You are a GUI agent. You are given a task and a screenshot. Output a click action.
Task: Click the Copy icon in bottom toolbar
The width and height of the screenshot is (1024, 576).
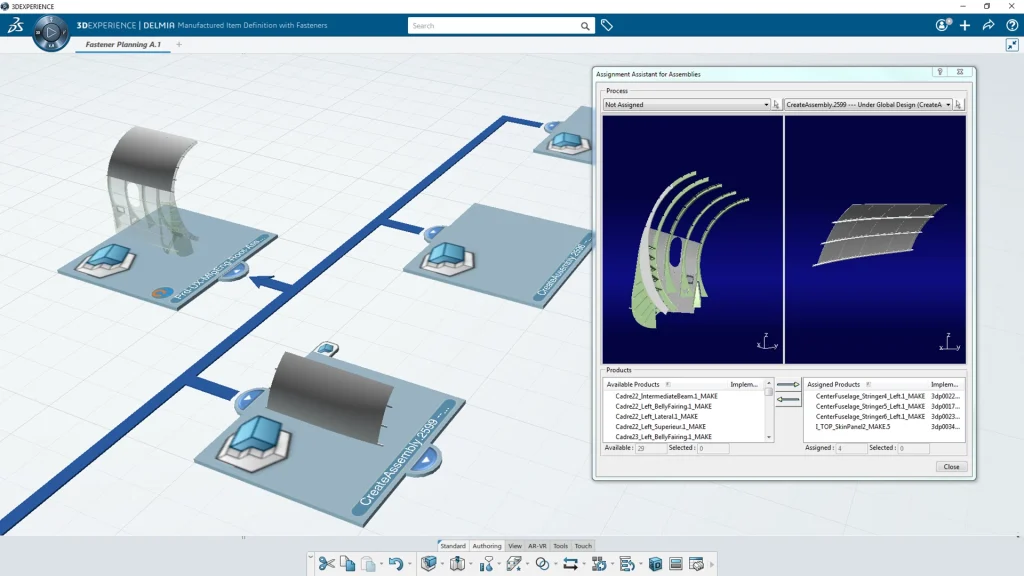tap(347, 564)
